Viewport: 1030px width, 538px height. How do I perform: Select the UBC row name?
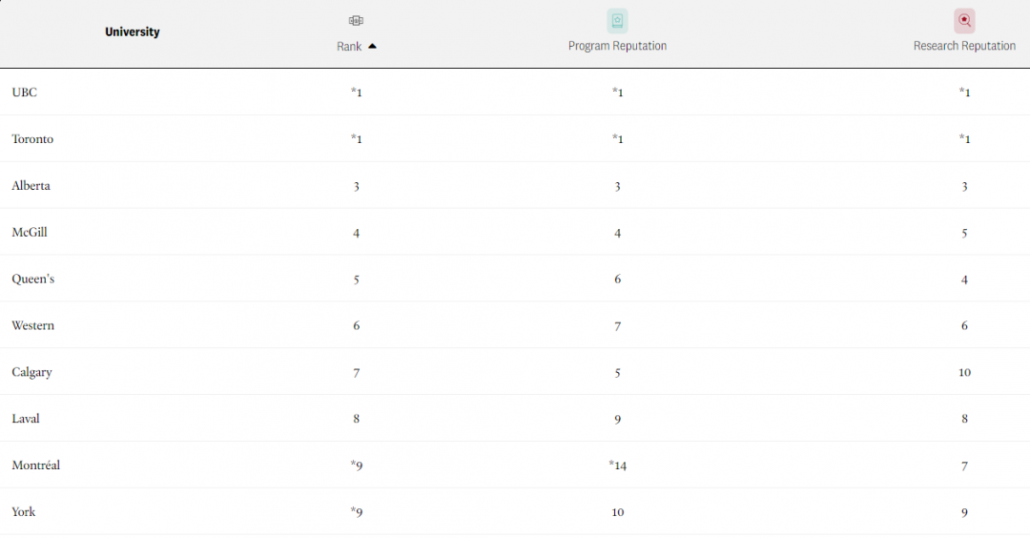(x=24, y=92)
